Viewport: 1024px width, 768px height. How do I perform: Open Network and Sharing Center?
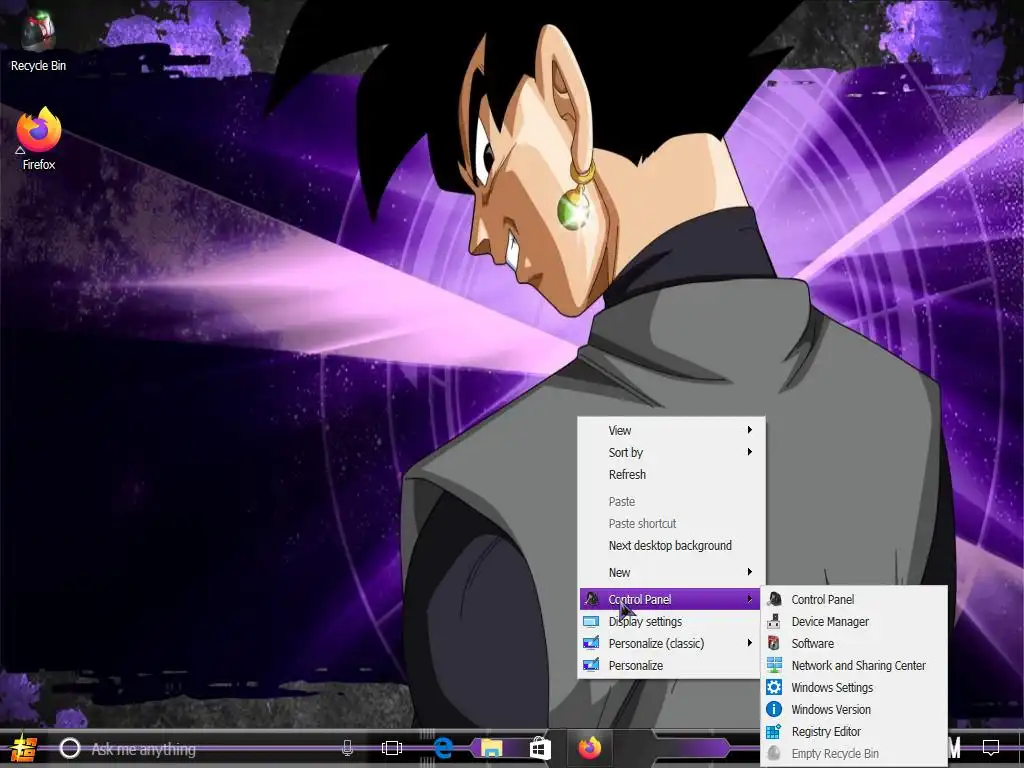pyautogui.click(x=854, y=665)
